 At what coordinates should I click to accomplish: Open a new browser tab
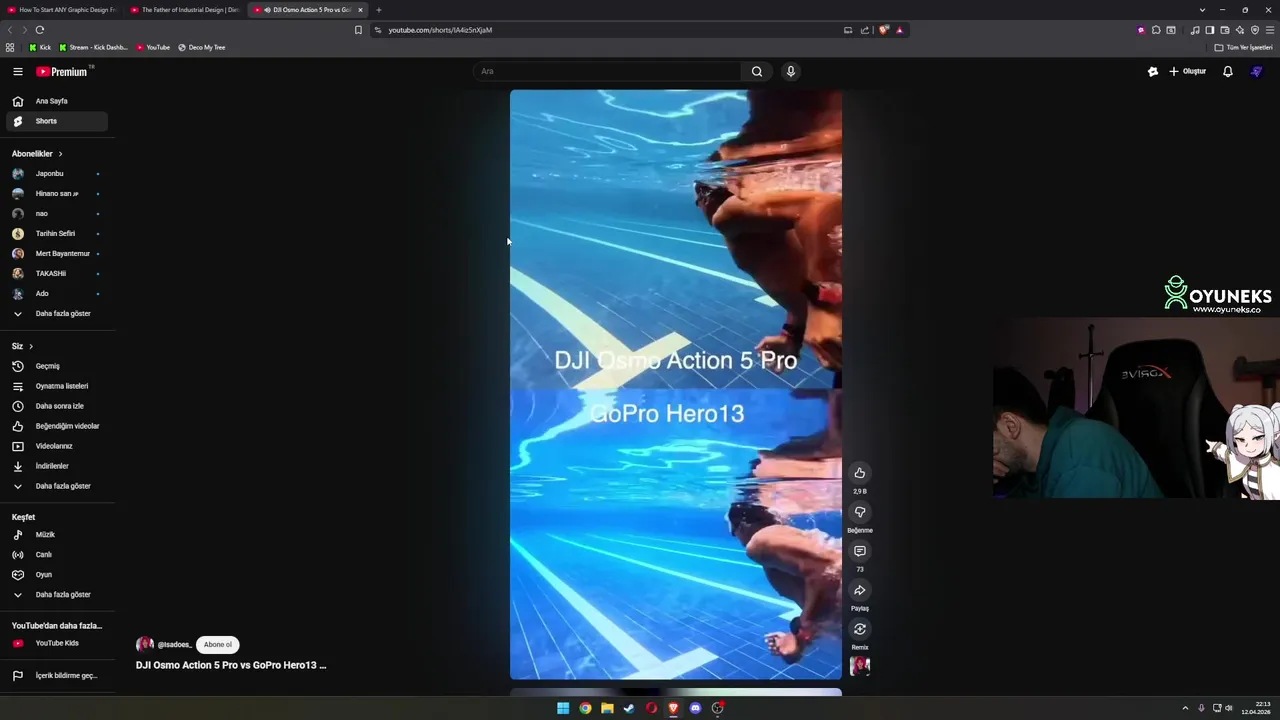pos(379,10)
